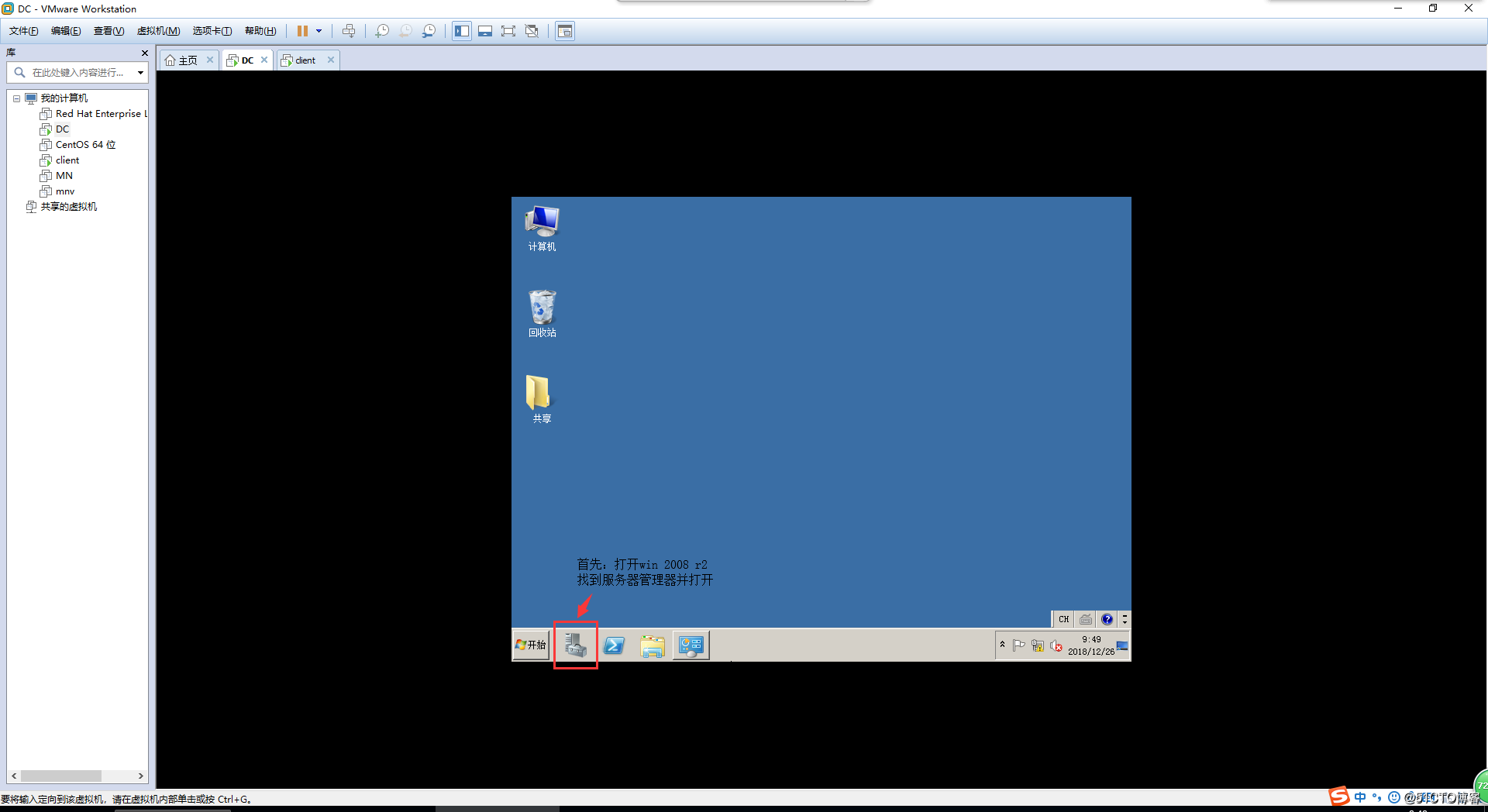Open the guest clock 9:49

click(1091, 645)
